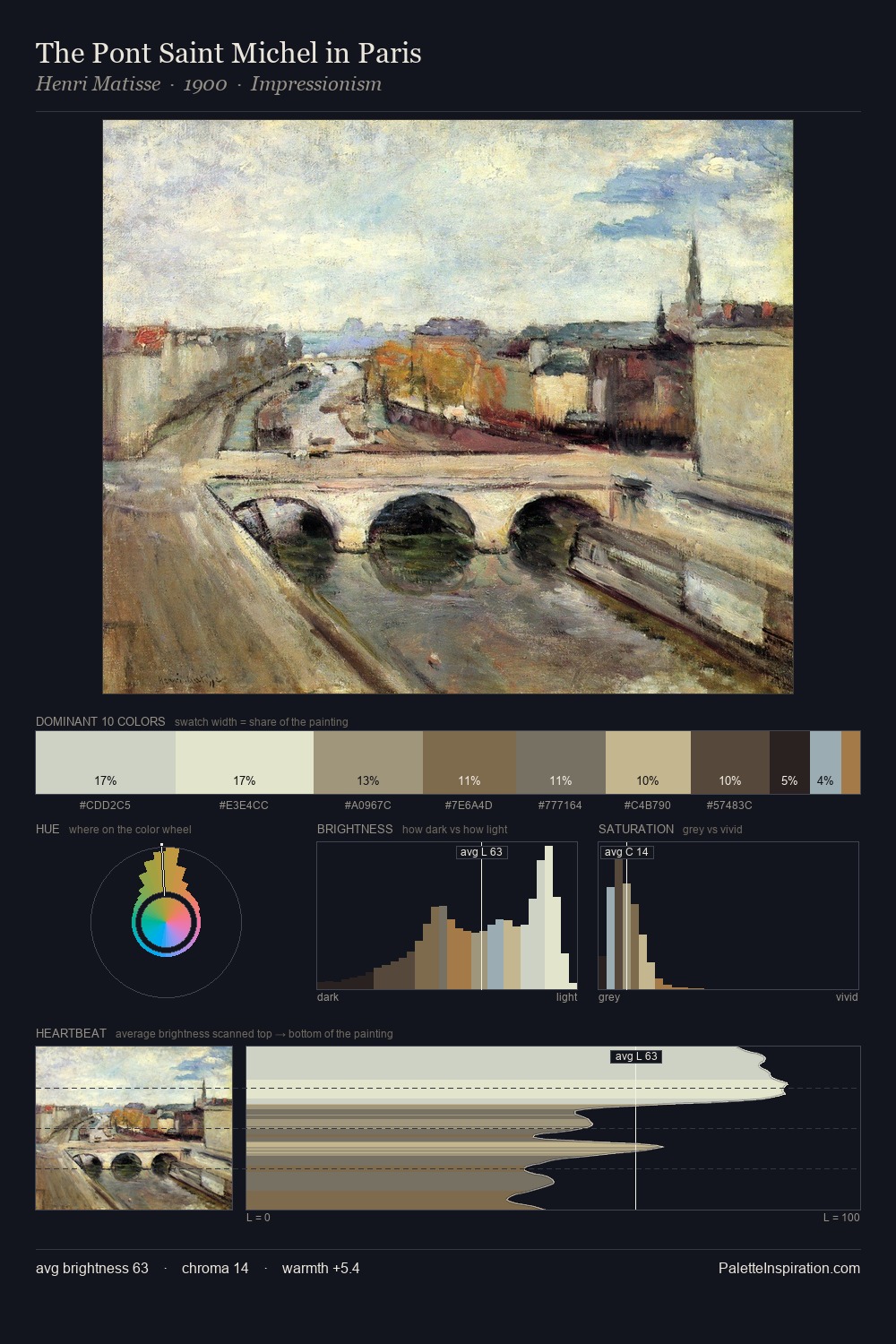
Task: Click the BRIGHTNESS section heading
Action: 355,829
